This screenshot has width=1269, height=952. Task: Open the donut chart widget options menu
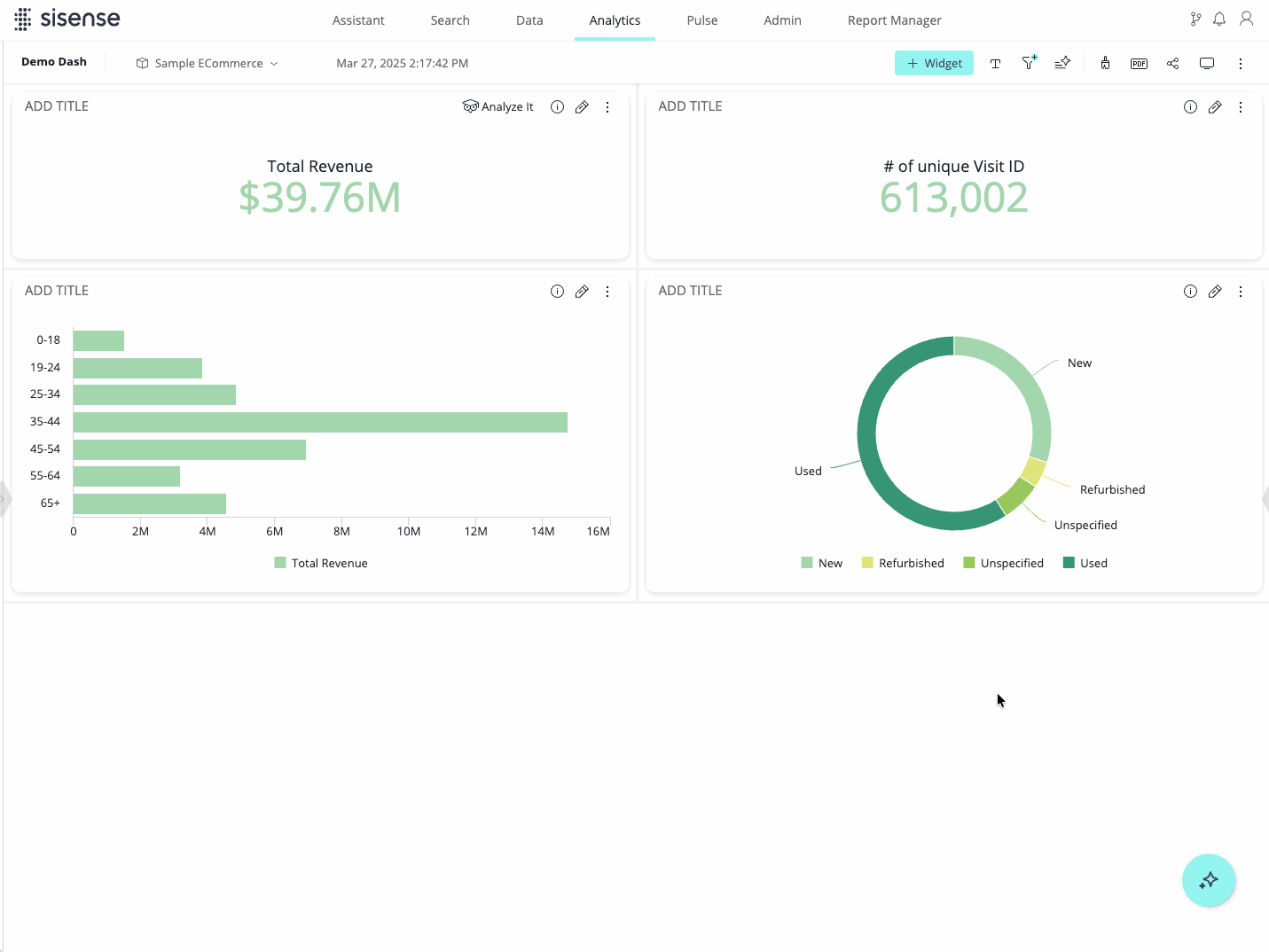(1241, 292)
